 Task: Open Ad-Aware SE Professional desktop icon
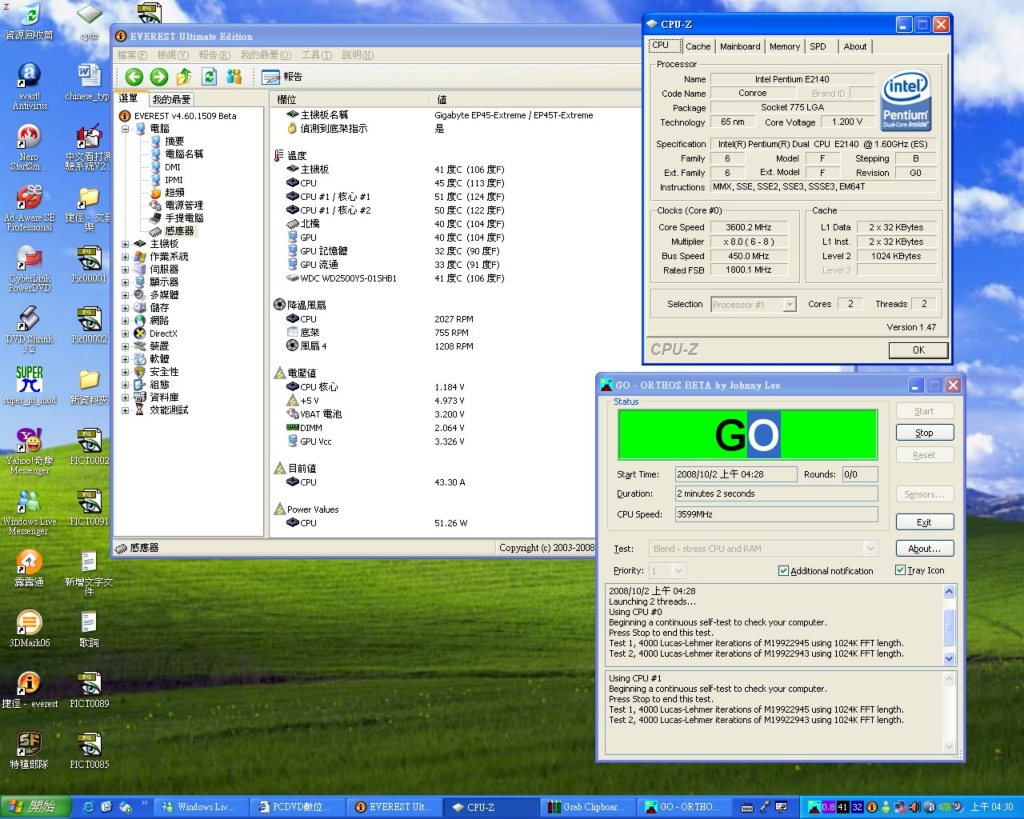29,208
